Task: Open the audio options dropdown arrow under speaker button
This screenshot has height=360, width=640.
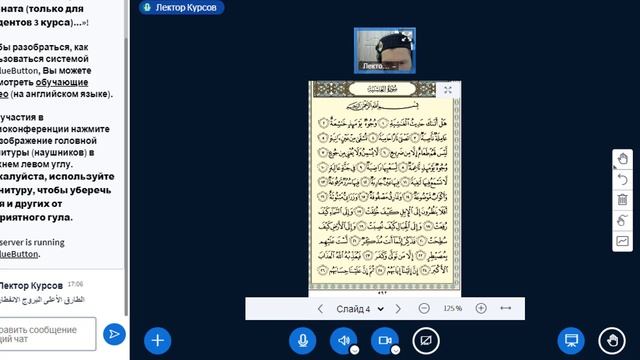Action: tap(355, 350)
